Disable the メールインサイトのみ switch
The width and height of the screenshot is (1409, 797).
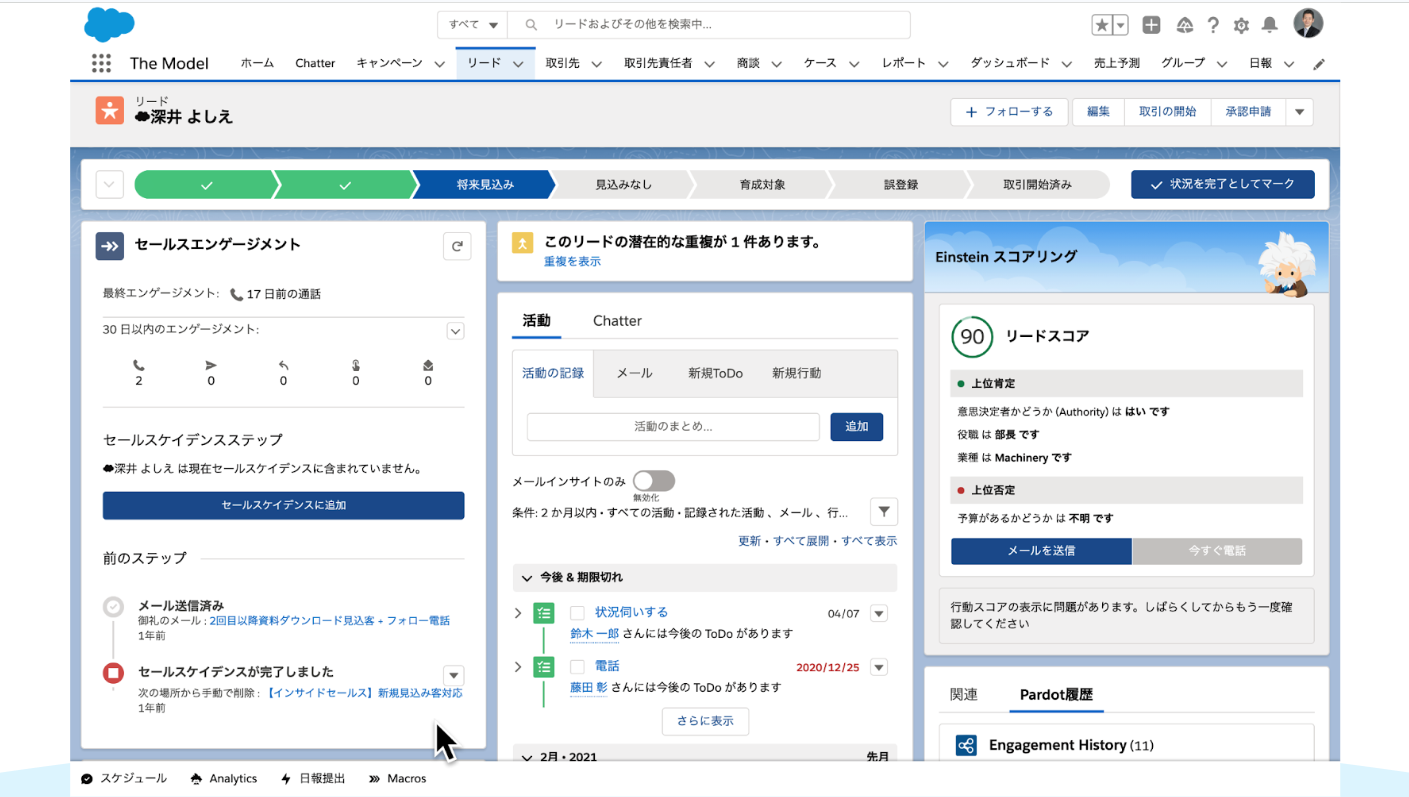coord(654,480)
